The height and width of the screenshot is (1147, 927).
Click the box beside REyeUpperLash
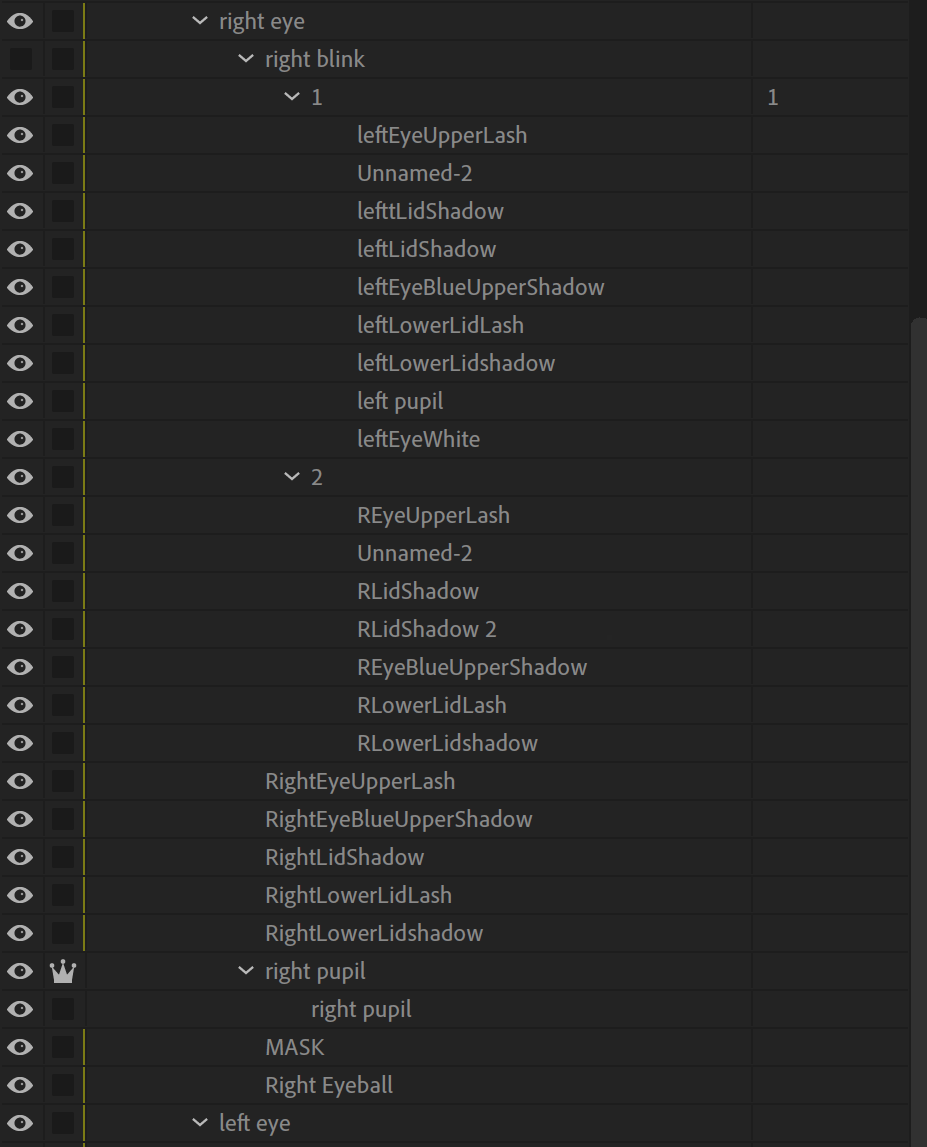(63, 515)
